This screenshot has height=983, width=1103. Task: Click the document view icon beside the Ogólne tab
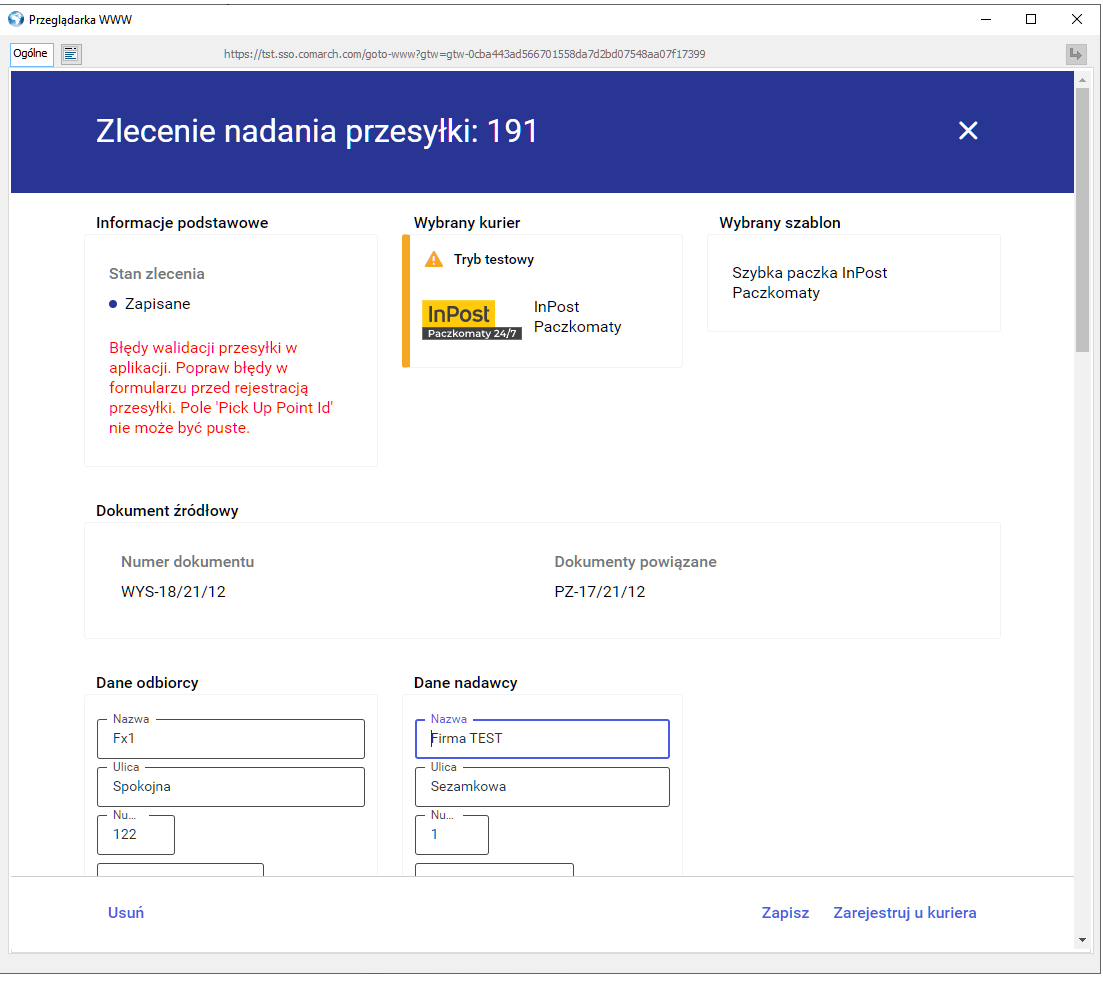pyautogui.click(x=71, y=53)
